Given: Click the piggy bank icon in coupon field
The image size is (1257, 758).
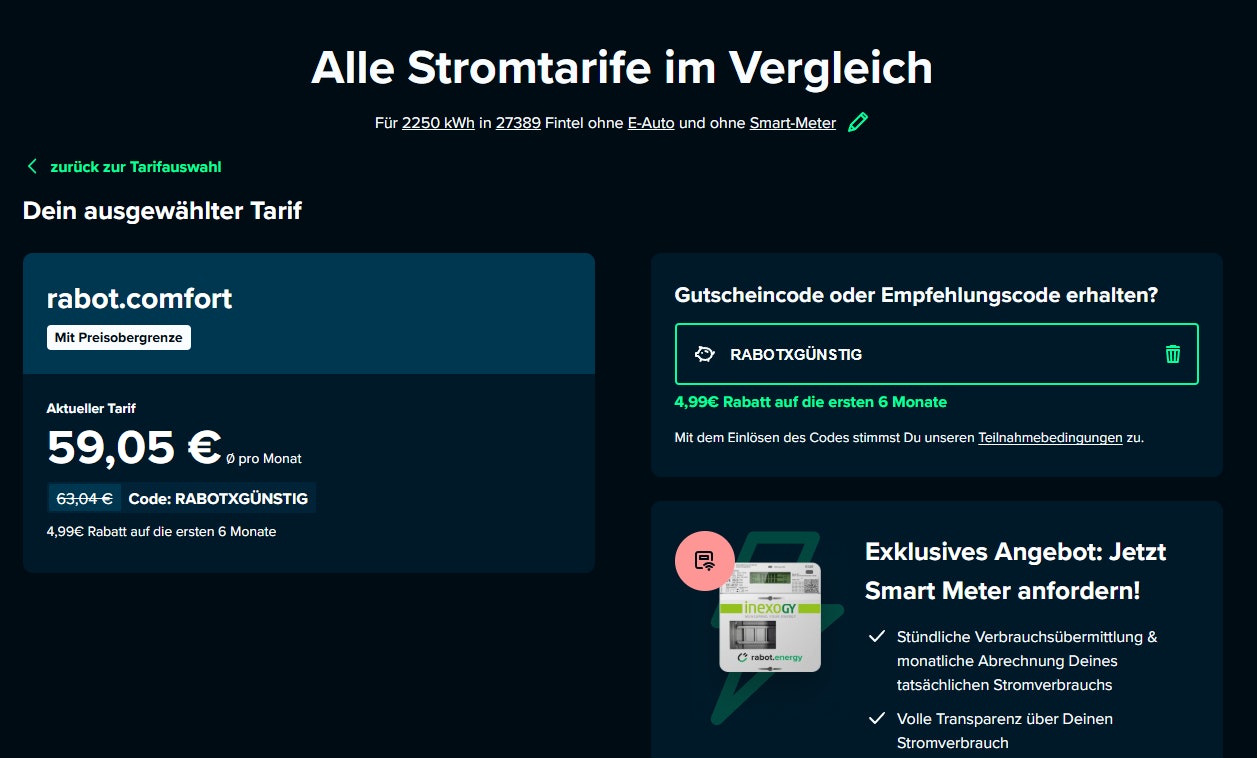Looking at the screenshot, I should (x=704, y=354).
